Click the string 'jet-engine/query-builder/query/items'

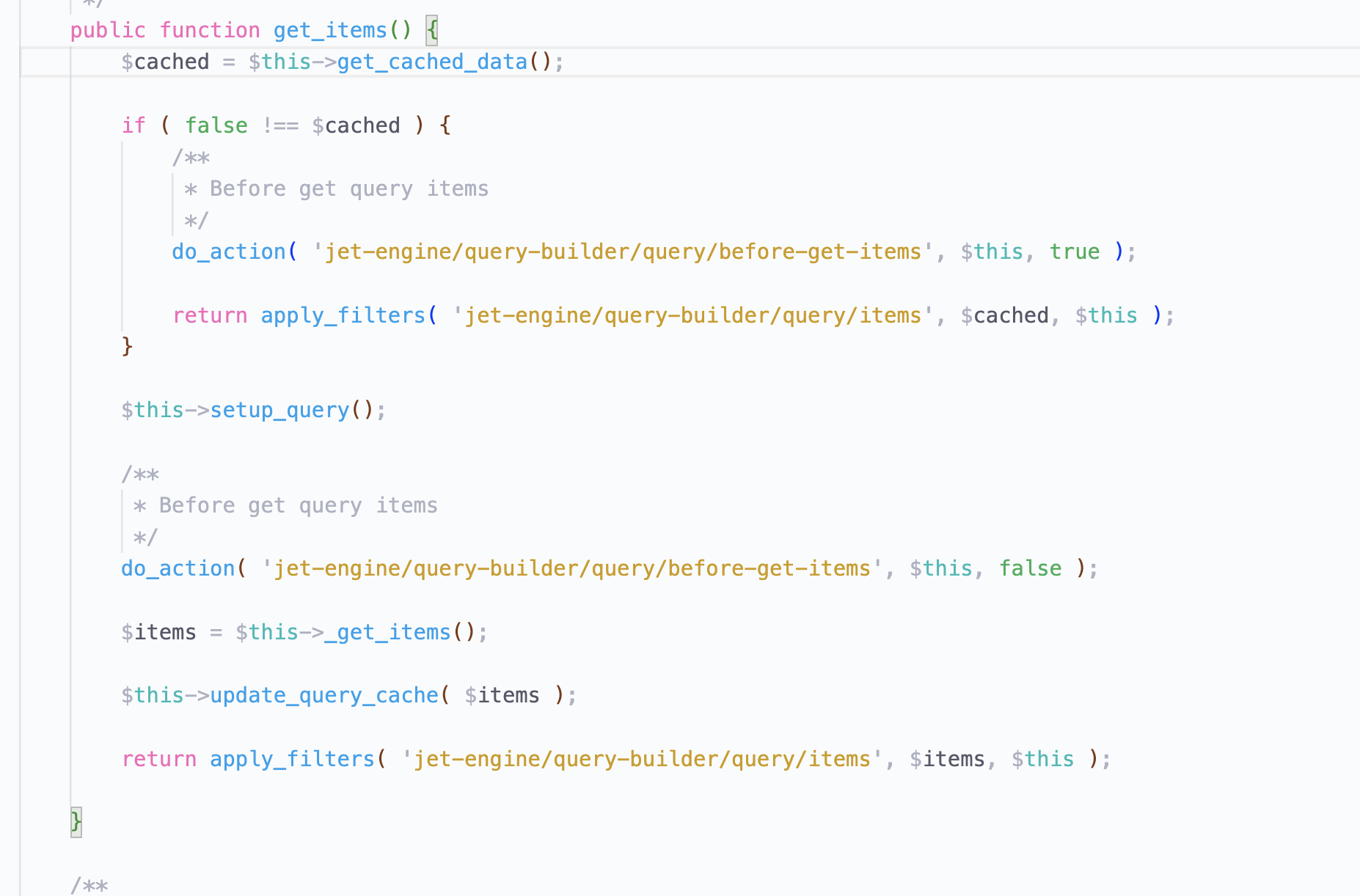tap(690, 315)
